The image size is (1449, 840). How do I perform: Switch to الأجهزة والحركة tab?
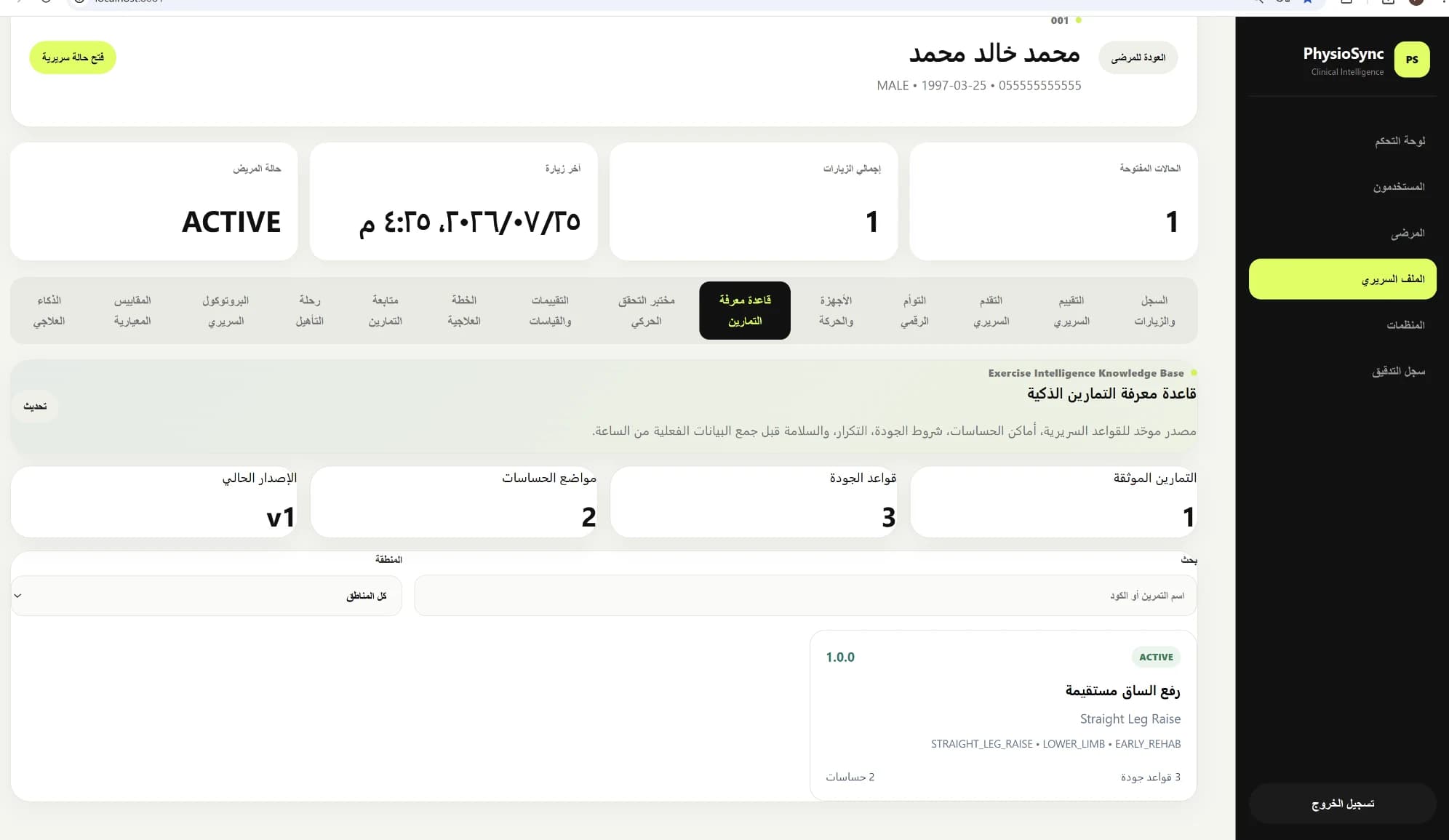(836, 311)
